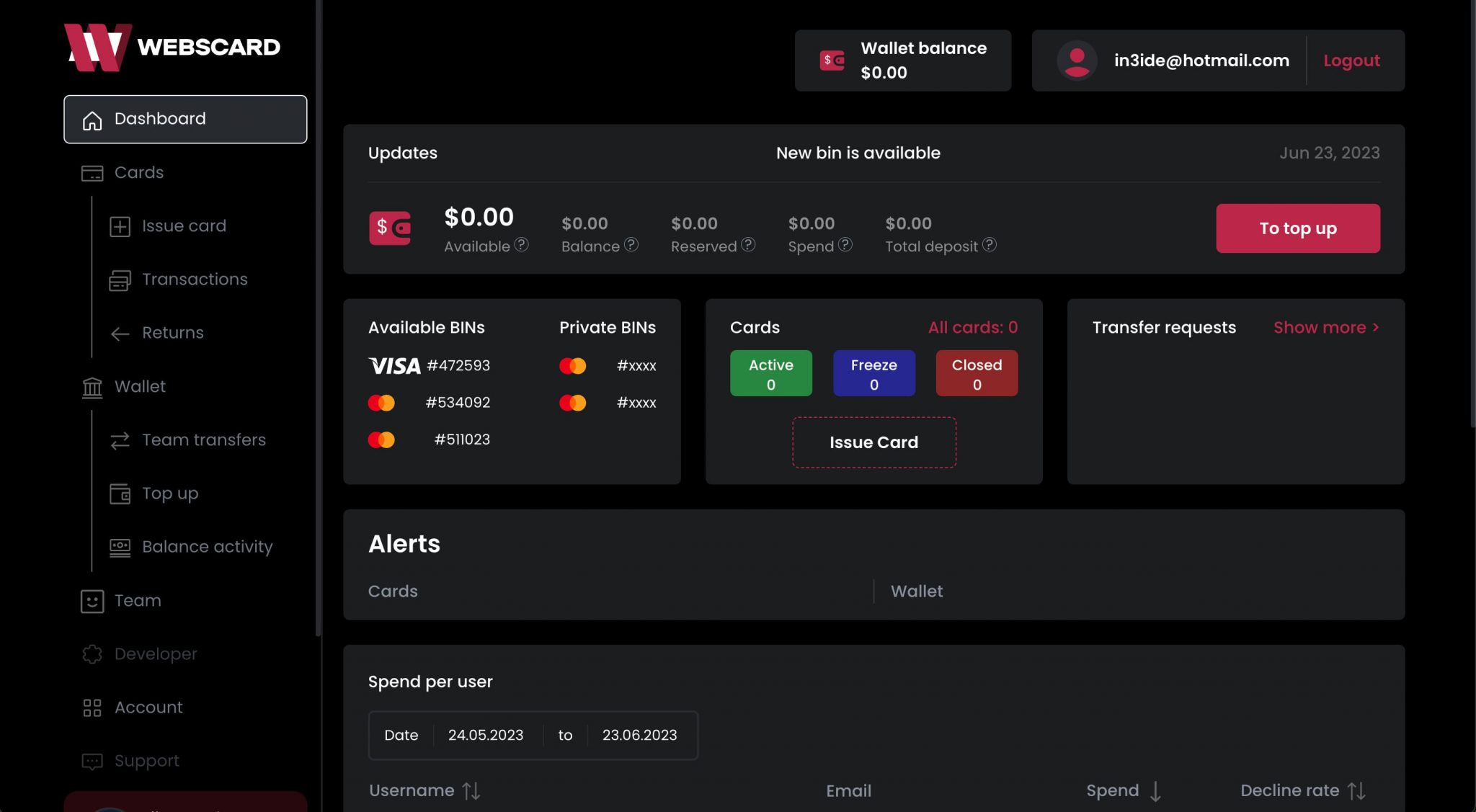Sort table by Decline rate arrows

coord(1356,791)
